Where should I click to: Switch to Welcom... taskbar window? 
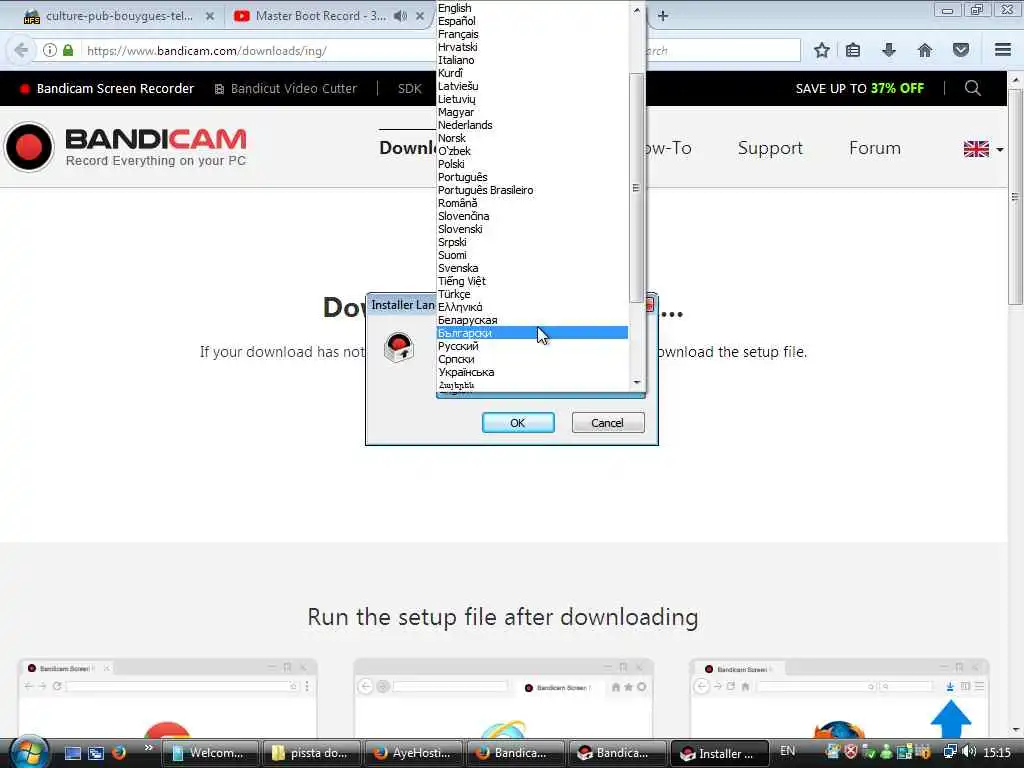click(x=209, y=753)
